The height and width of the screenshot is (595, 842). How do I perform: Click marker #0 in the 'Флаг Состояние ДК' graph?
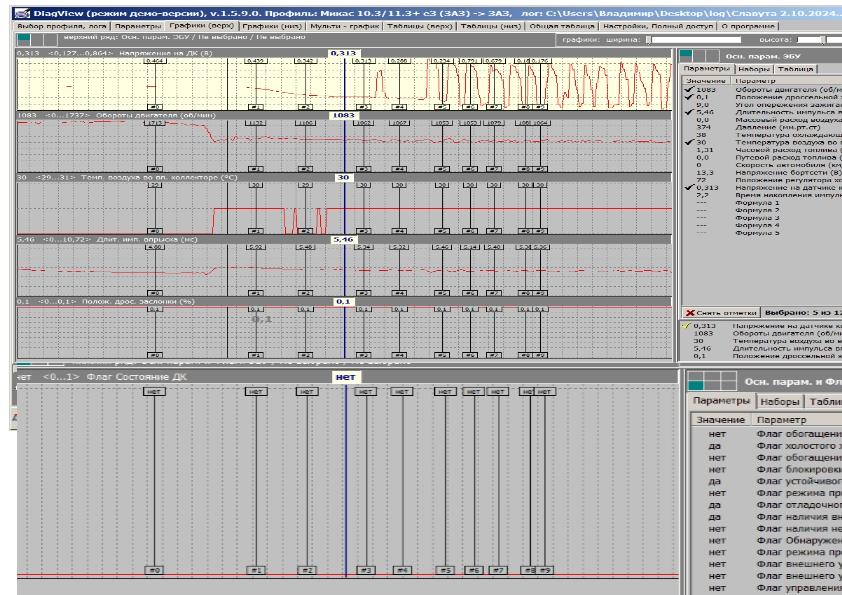[x=154, y=570]
